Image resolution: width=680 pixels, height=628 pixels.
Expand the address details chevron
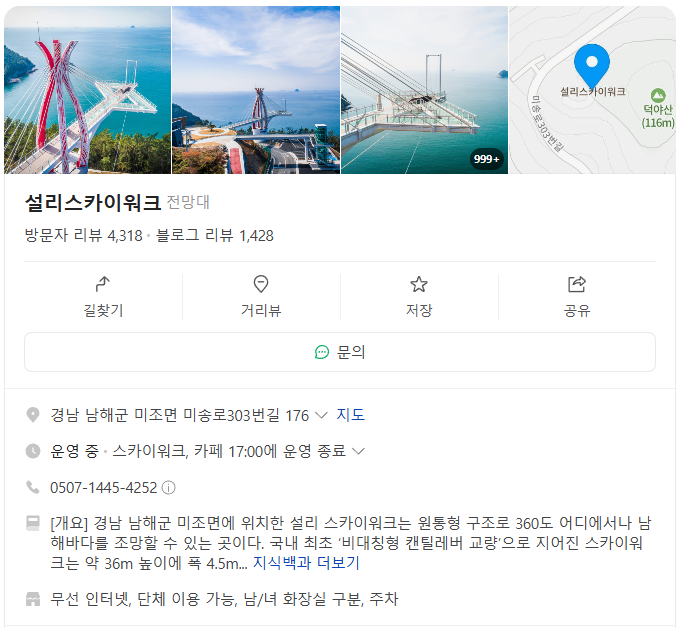tap(321, 415)
